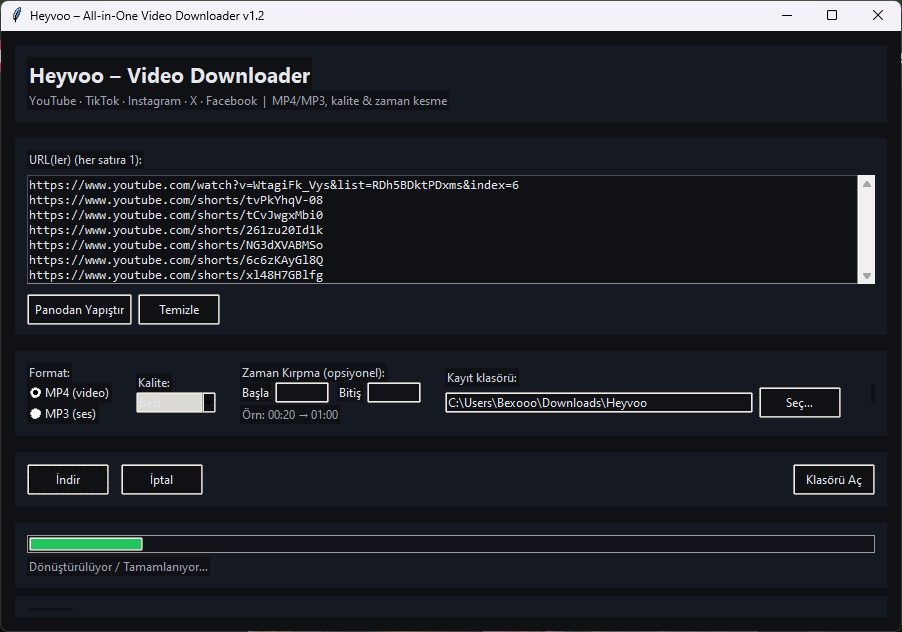This screenshot has height=632, width=902.
Task: Click the Temizle button
Action: (179, 309)
